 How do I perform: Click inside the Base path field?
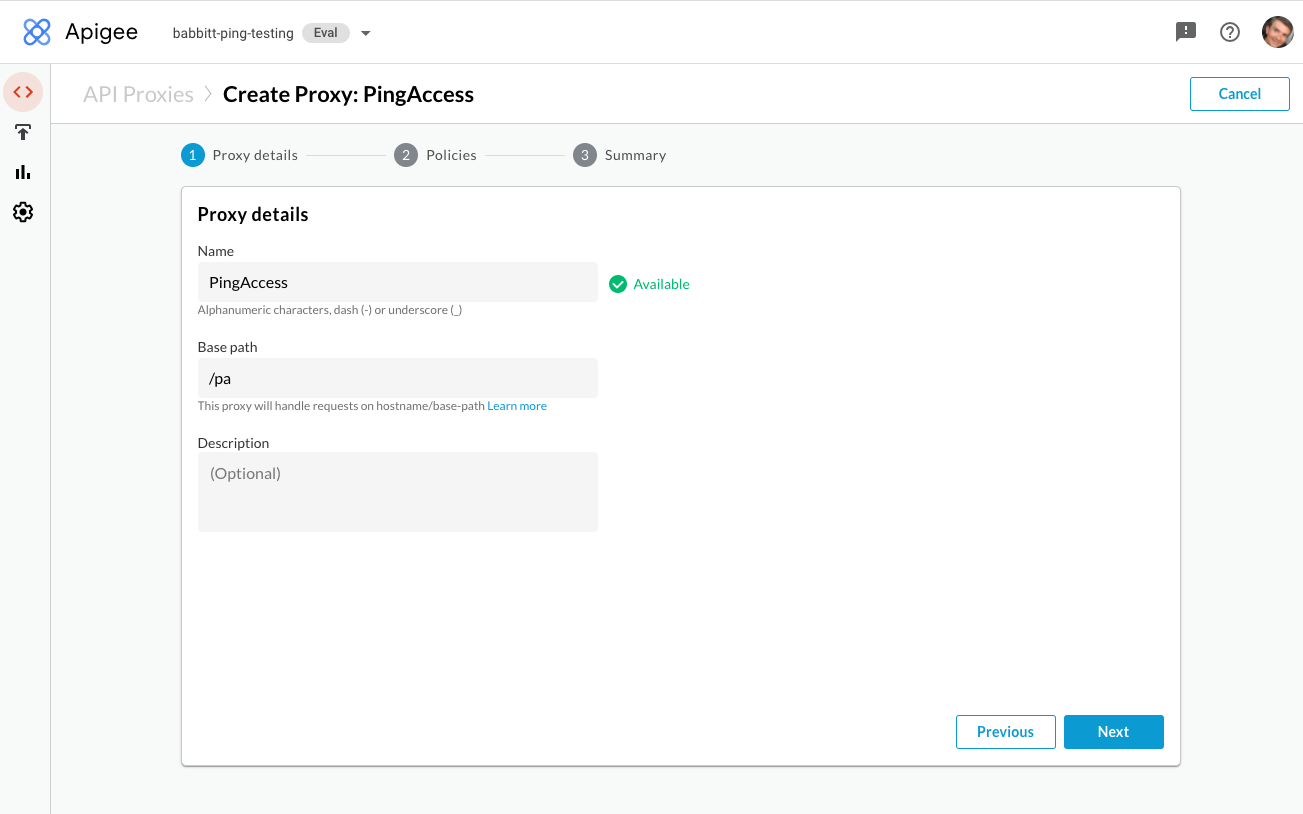tap(397, 378)
